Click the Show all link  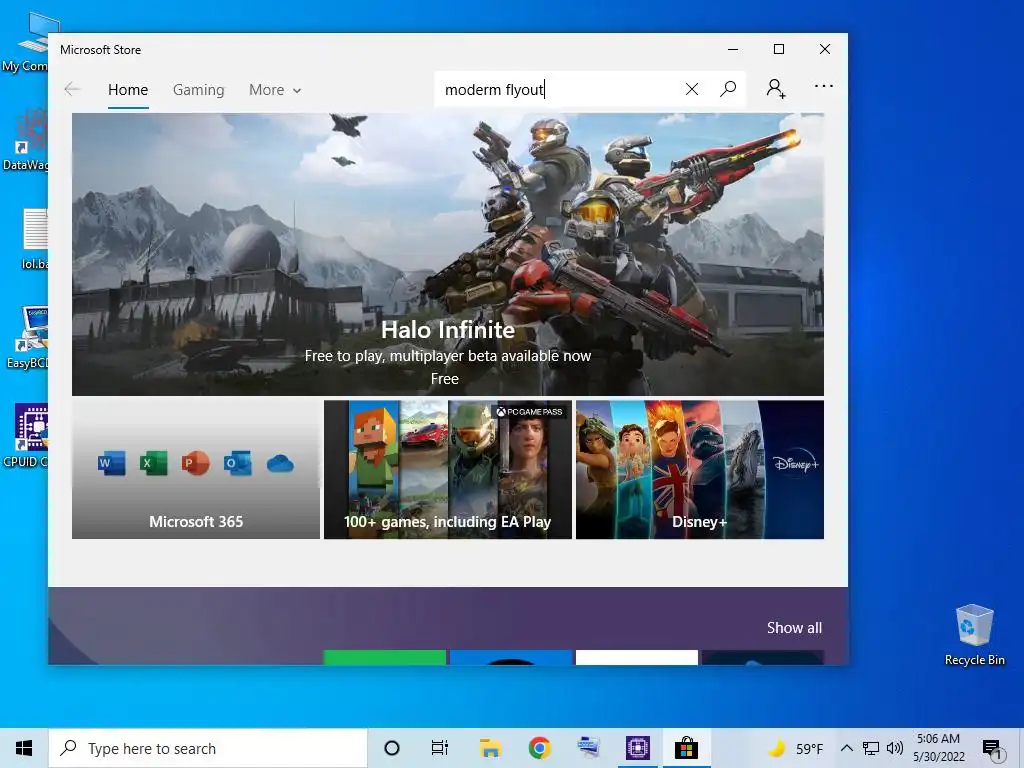pyautogui.click(x=794, y=628)
